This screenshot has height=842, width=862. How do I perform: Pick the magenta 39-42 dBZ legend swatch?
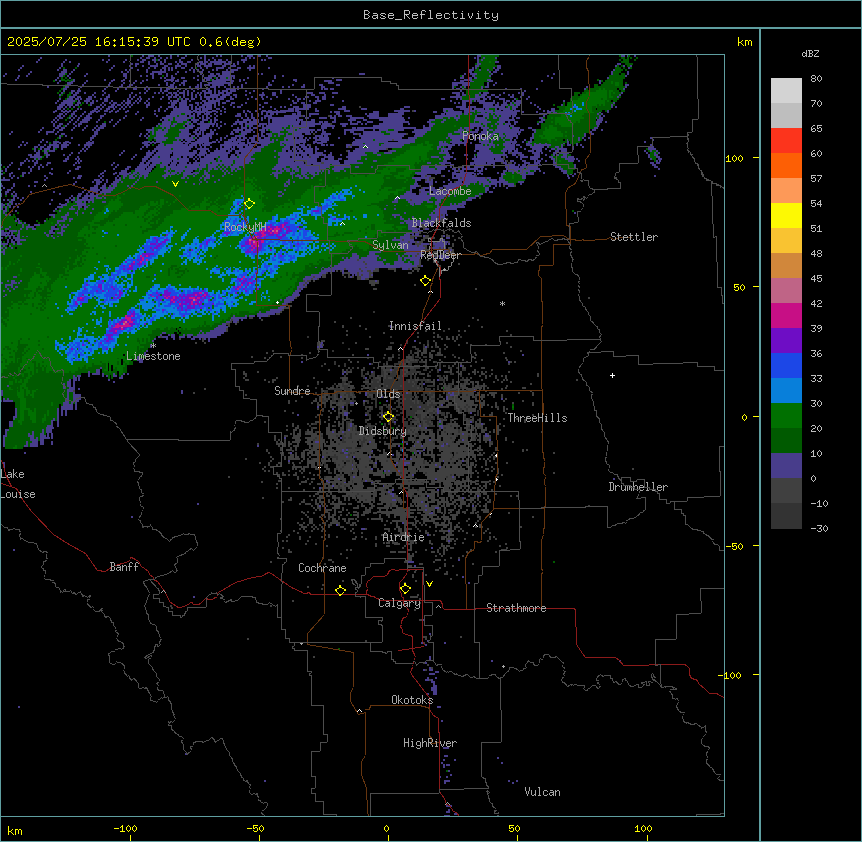pyautogui.click(x=786, y=315)
